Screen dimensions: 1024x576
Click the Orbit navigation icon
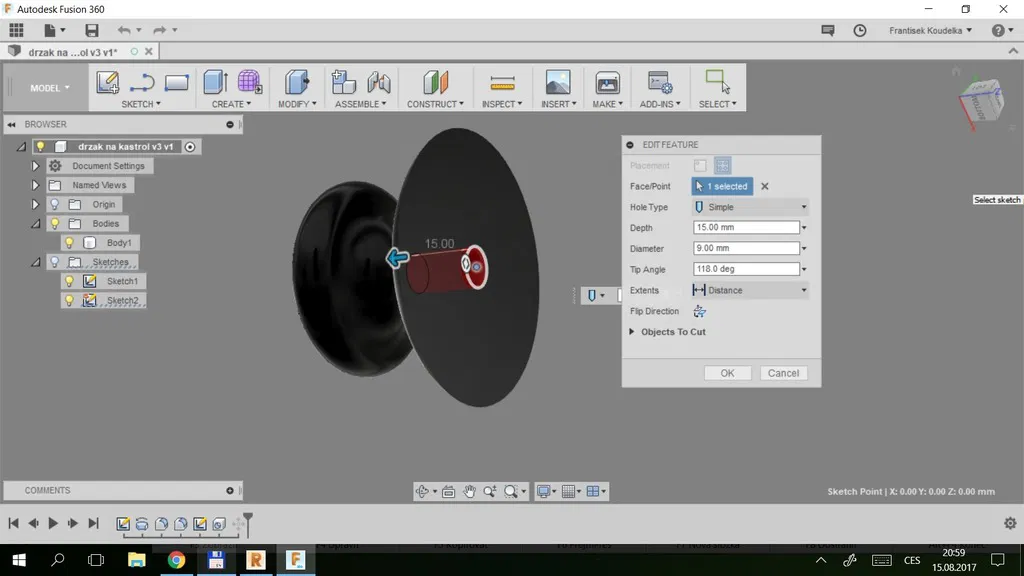(423, 492)
